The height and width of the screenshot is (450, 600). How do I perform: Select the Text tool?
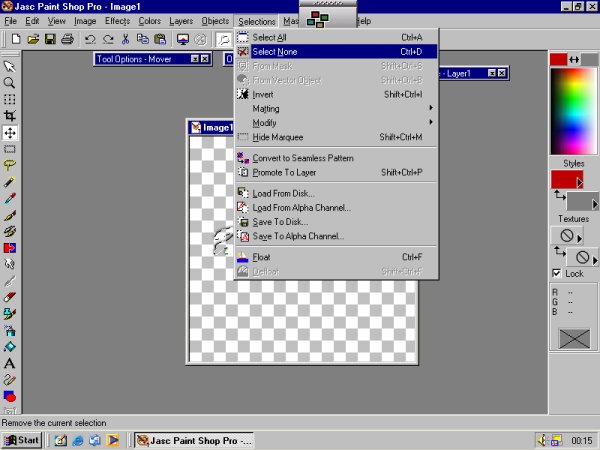pos(10,363)
